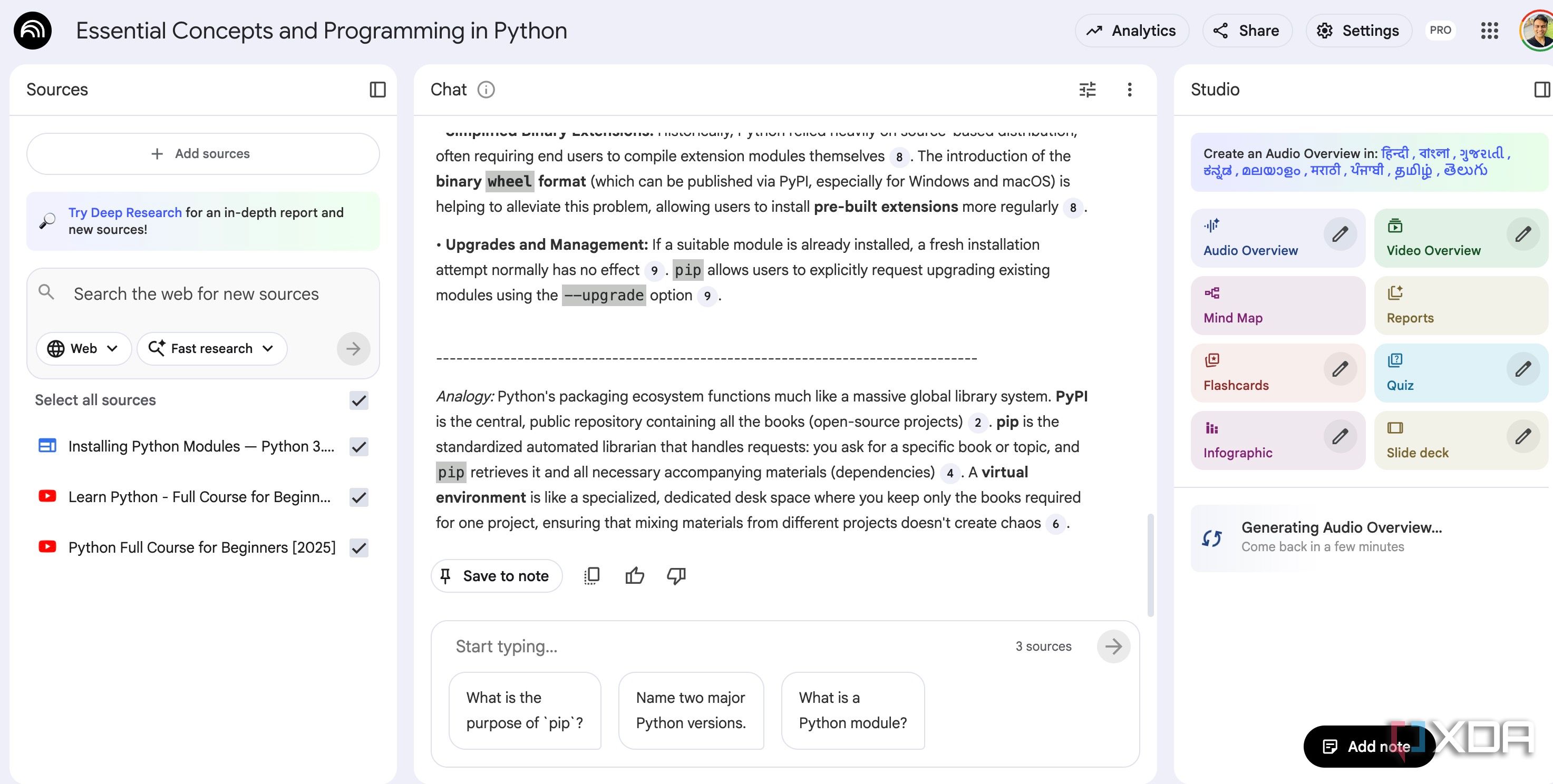This screenshot has height=784, width=1553.
Task: Edit Slide deck options pencil icon
Action: [1523, 436]
